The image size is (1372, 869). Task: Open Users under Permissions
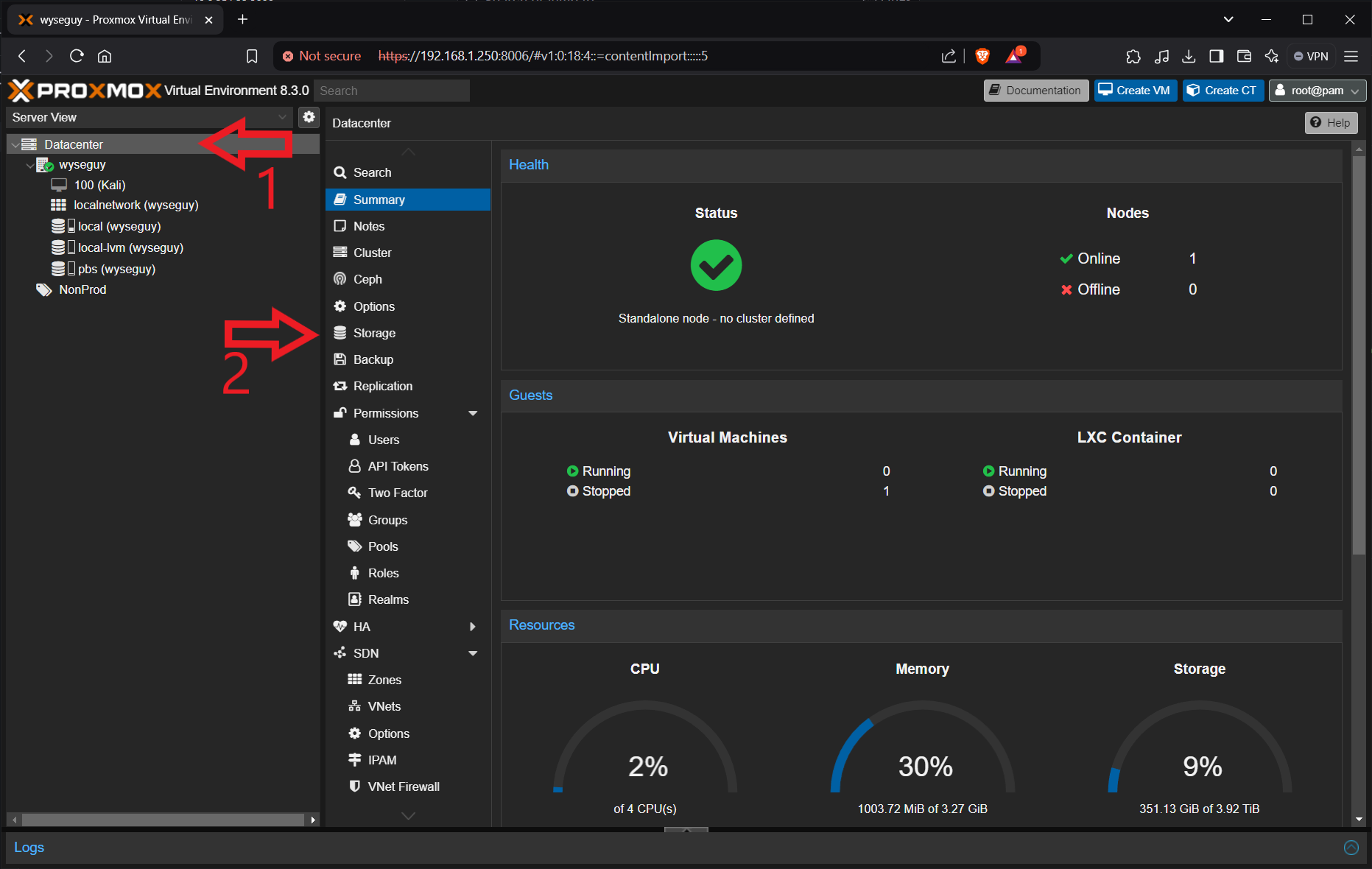click(408, 440)
